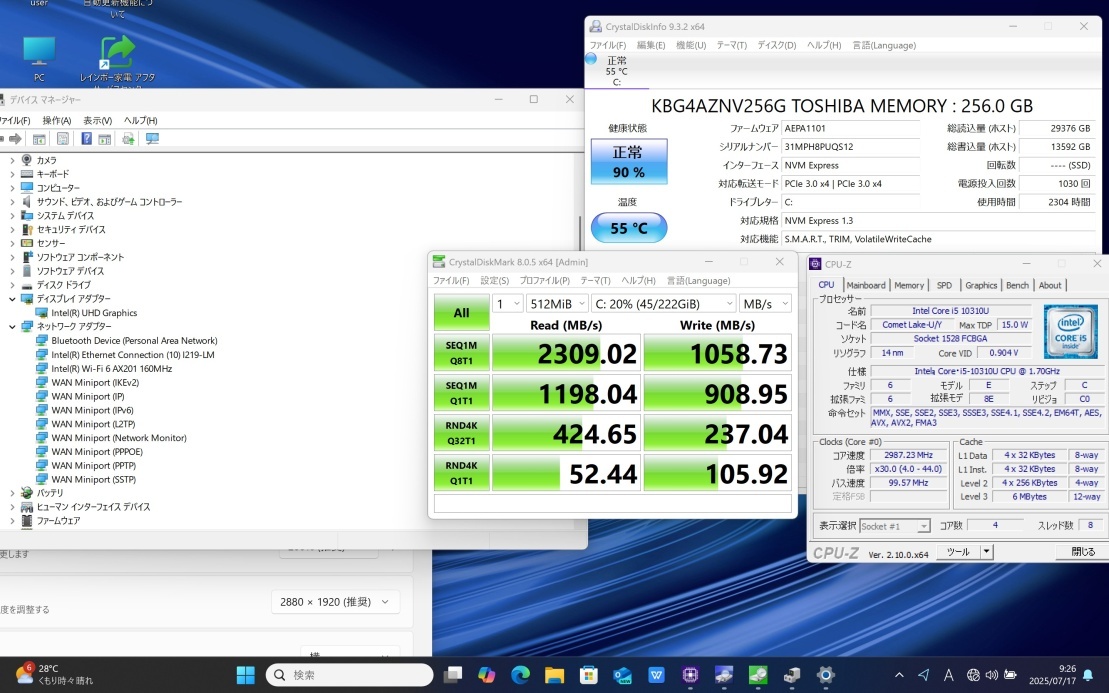The image size is (1109, 693).
Task: Click the Intel Core i5 logo in CPU-Z
Action: point(1070,331)
